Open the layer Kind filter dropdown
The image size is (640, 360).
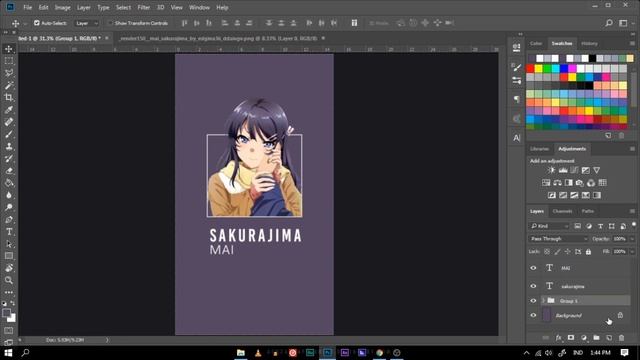click(x=549, y=226)
